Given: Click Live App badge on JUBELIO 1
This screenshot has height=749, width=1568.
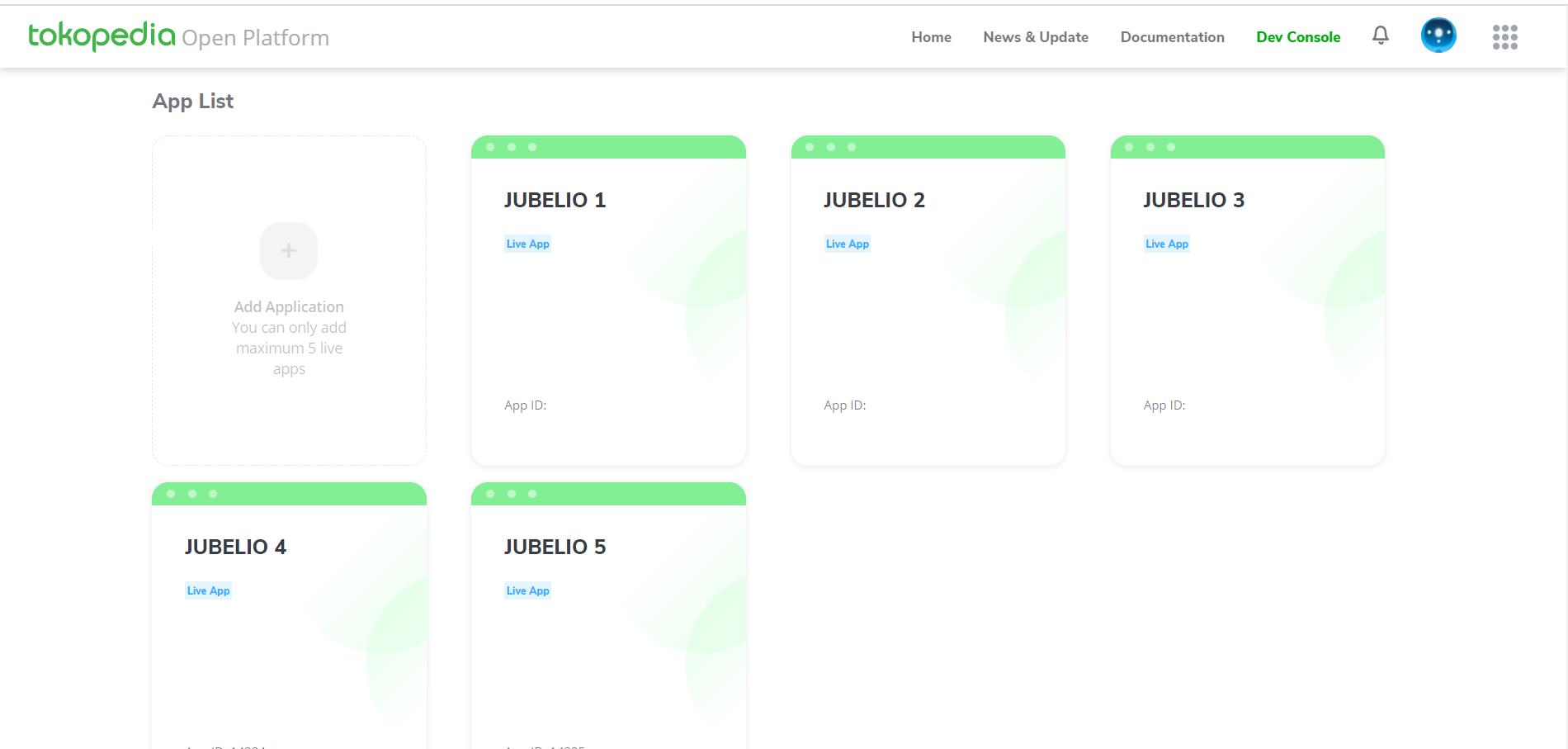Looking at the screenshot, I should [x=527, y=244].
